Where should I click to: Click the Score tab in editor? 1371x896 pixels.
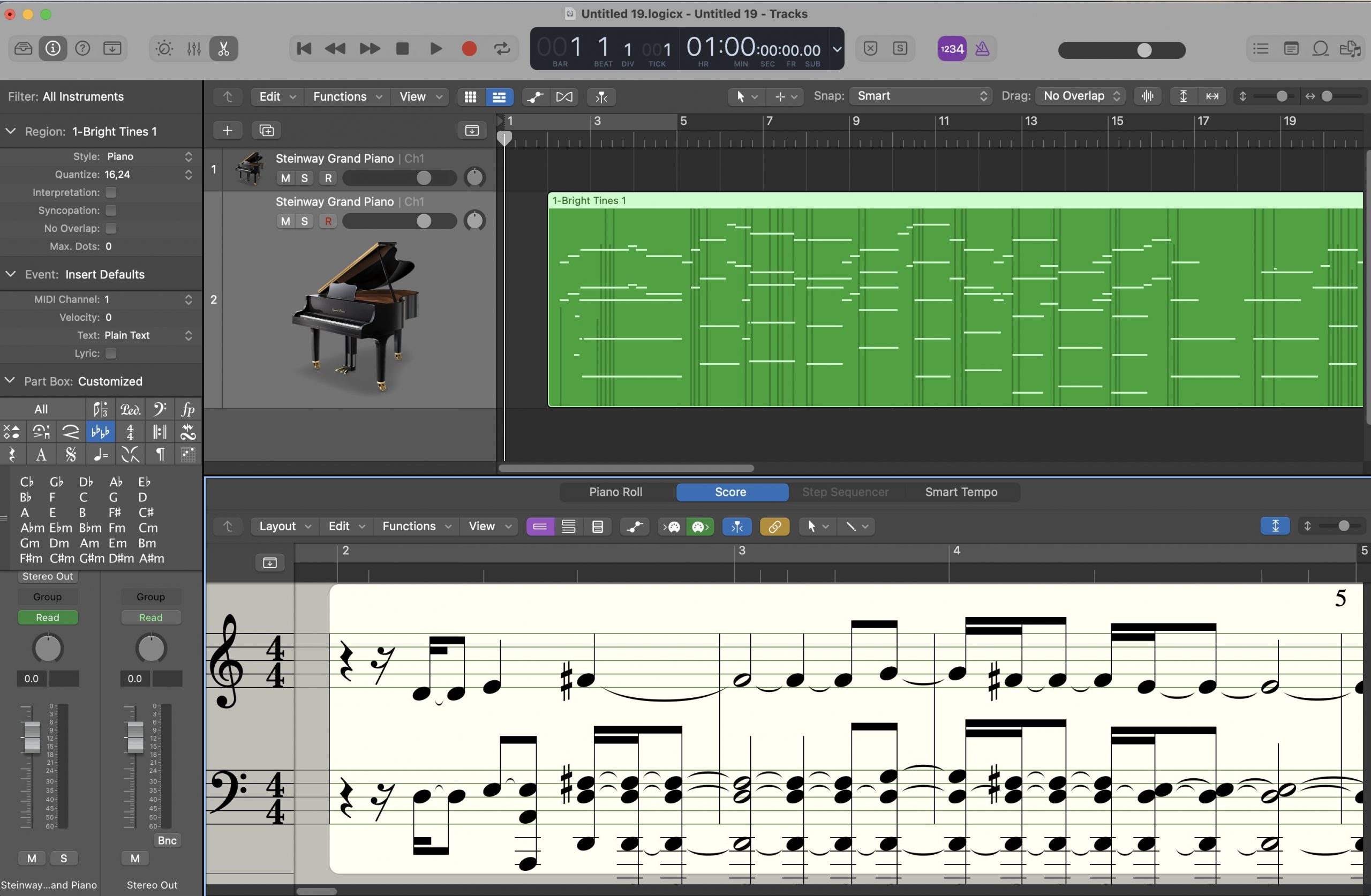[730, 491]
